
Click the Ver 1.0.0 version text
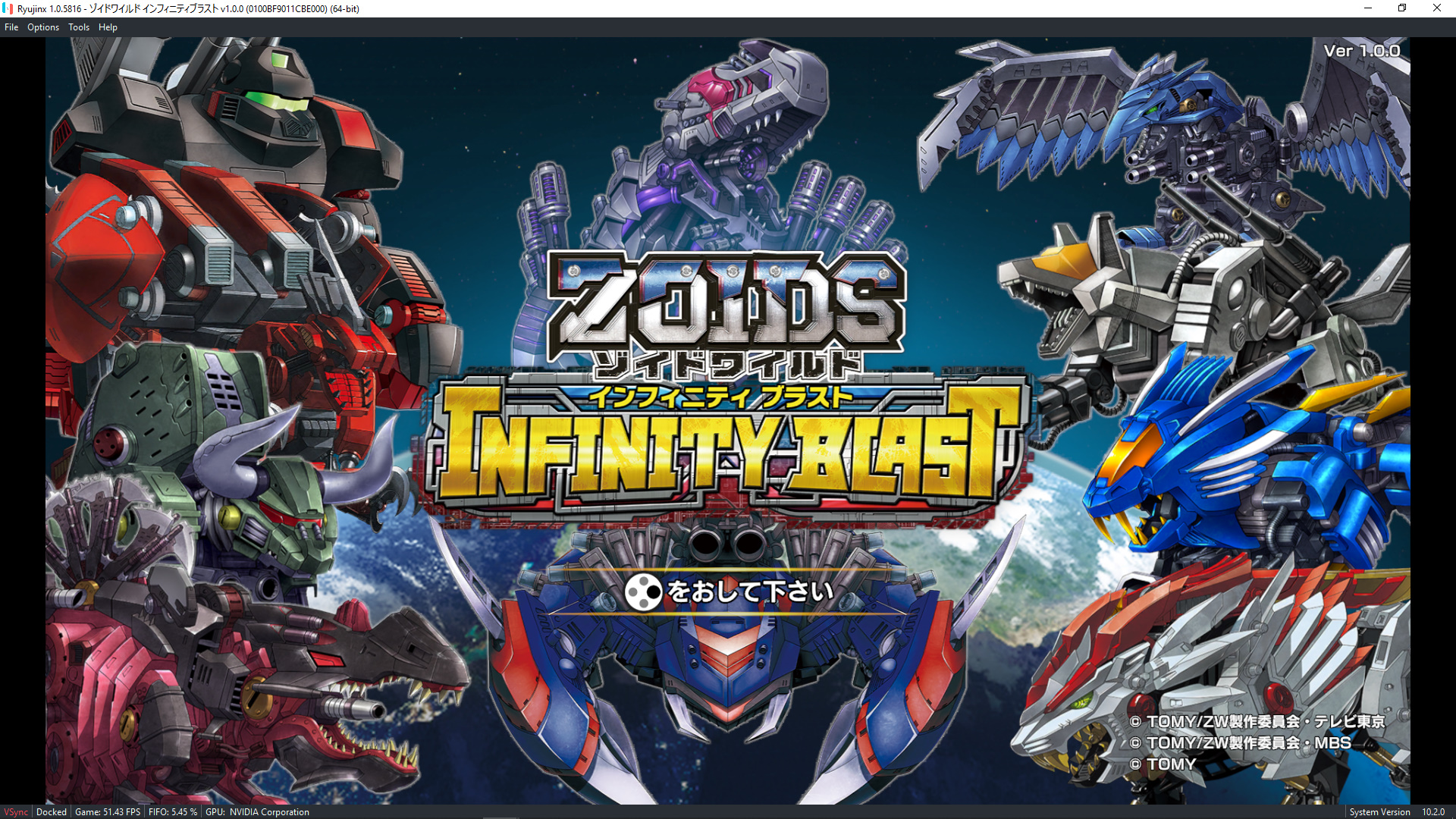click(x=1362, y=51)
